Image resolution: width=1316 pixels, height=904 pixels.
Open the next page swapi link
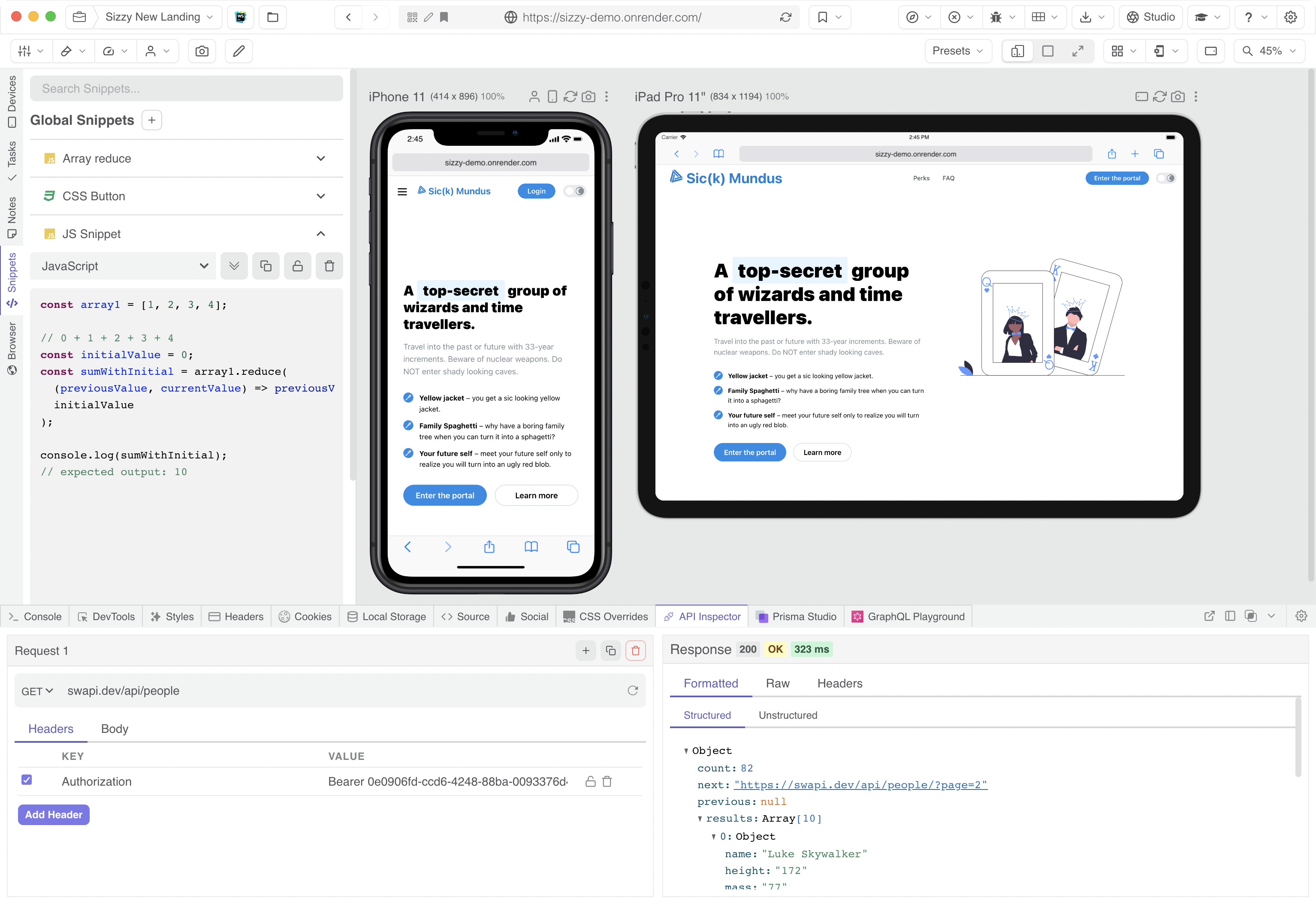860,785
